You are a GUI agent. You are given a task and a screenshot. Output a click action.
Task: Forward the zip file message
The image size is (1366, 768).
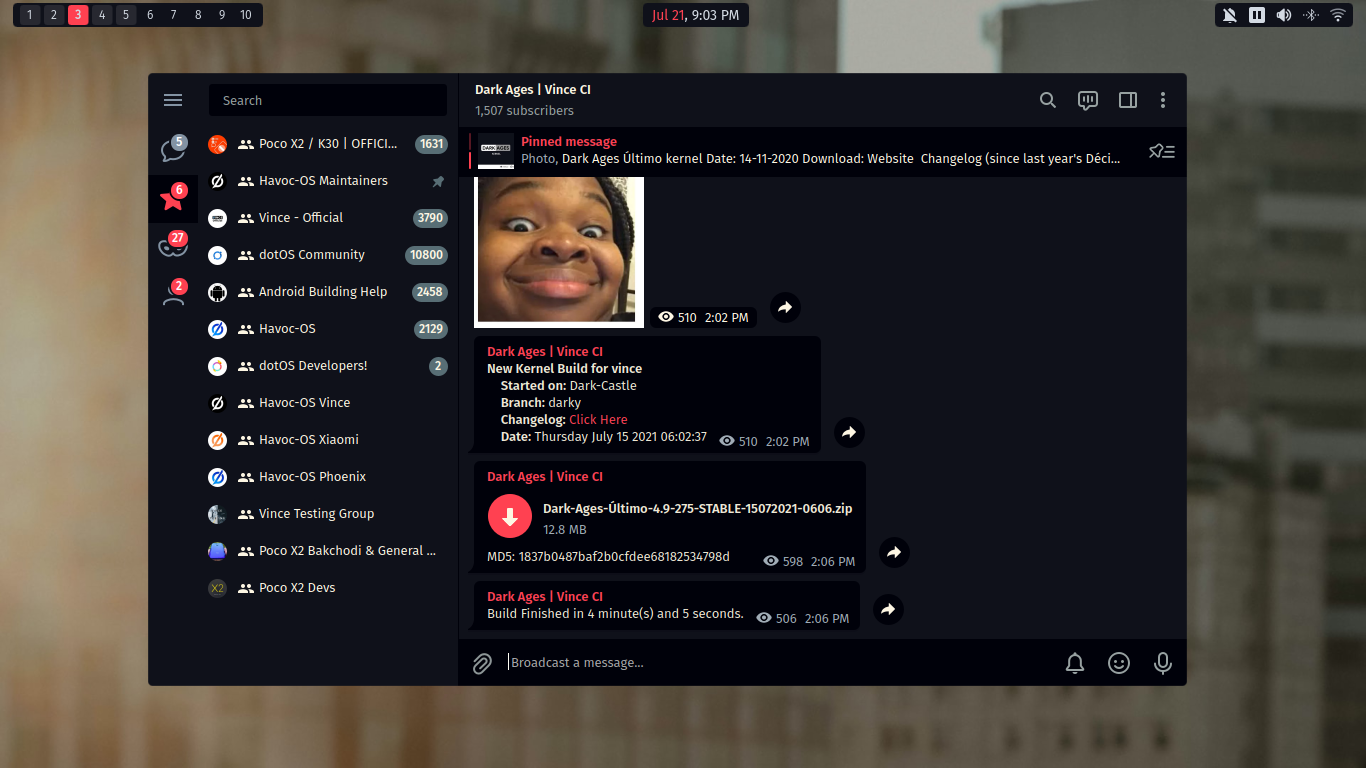[x=894, y=552]
